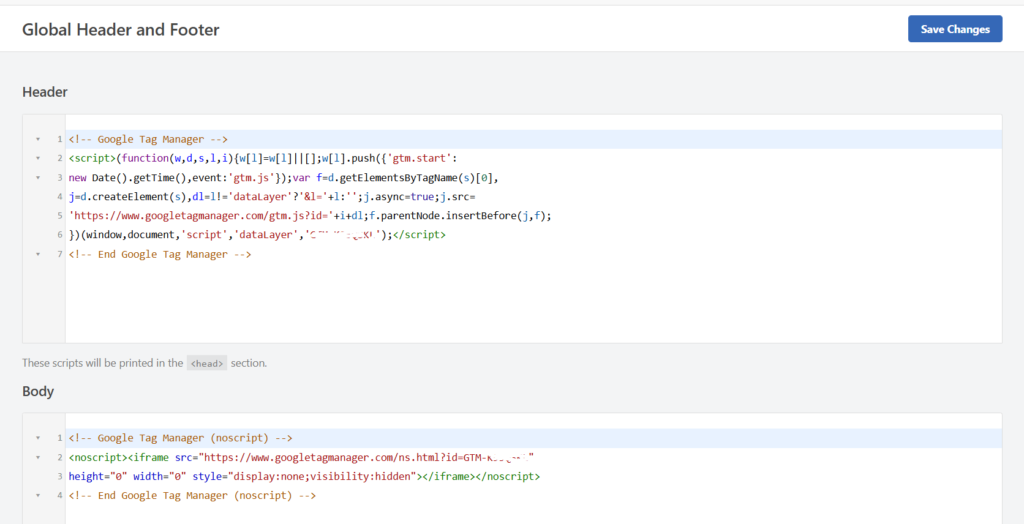Click line number 5 in Header gutter
Screen dimensions: 1024x524
(59, 216)
